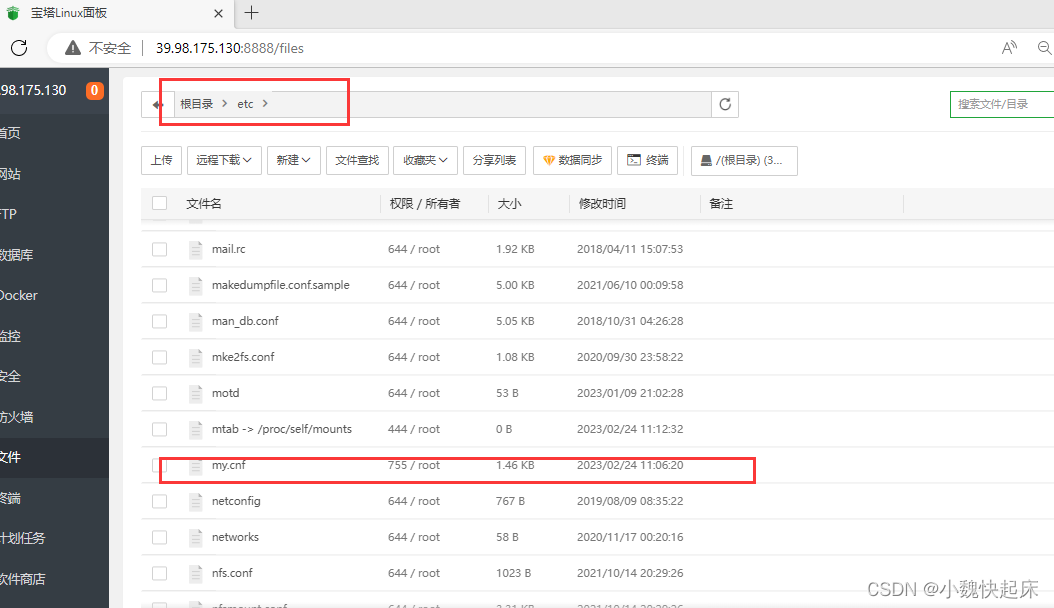1054x608 pixels.
Task: Check the networks row checkbox
Action: (159, 537)
